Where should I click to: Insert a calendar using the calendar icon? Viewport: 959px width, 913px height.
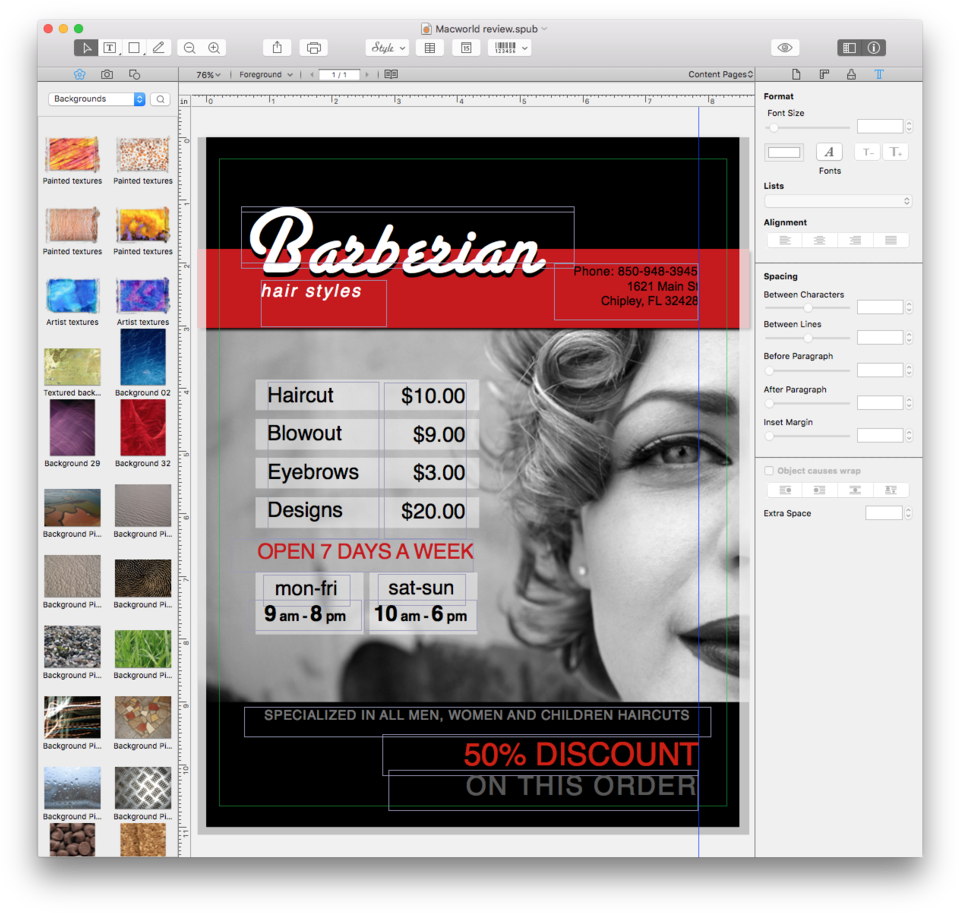coord(466,48)
